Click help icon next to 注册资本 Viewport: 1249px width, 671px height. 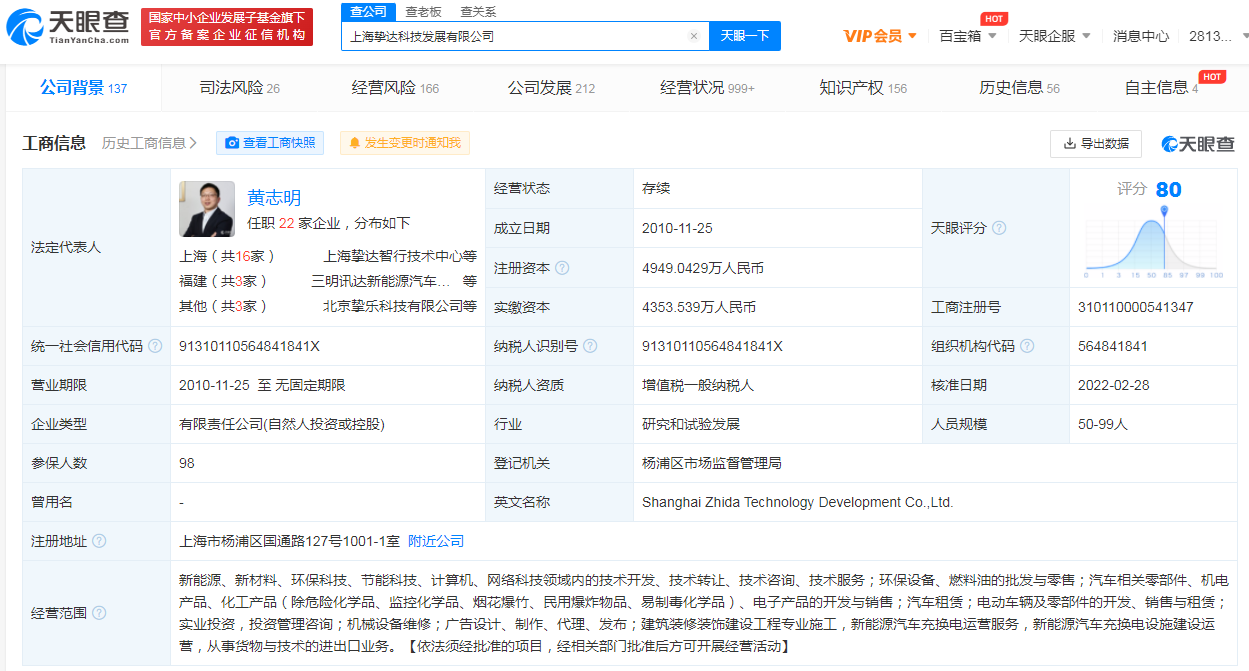(x=562, y=268)
